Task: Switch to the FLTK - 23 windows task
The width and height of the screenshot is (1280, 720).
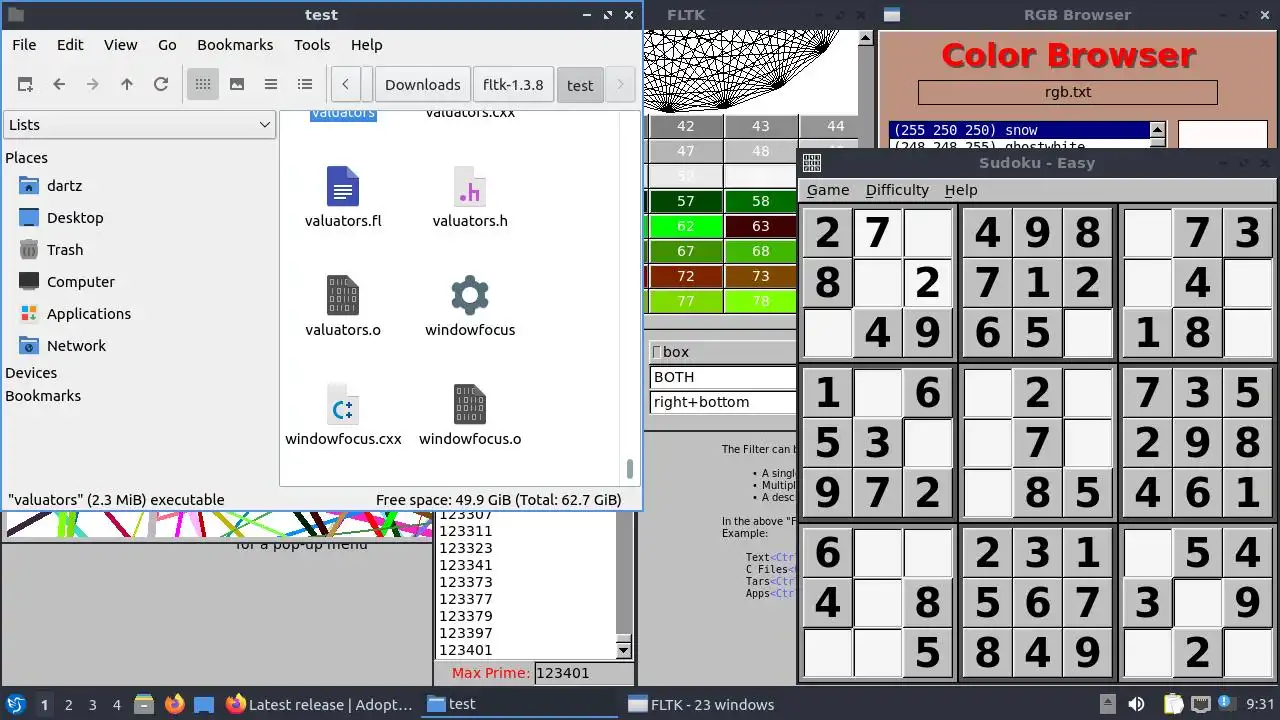Action: click(x=700, y=704)
